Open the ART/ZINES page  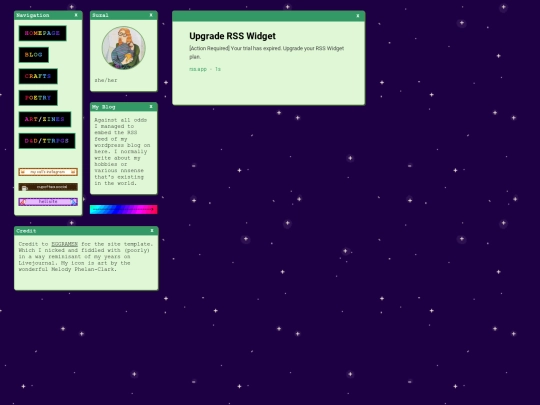(45, 119)
